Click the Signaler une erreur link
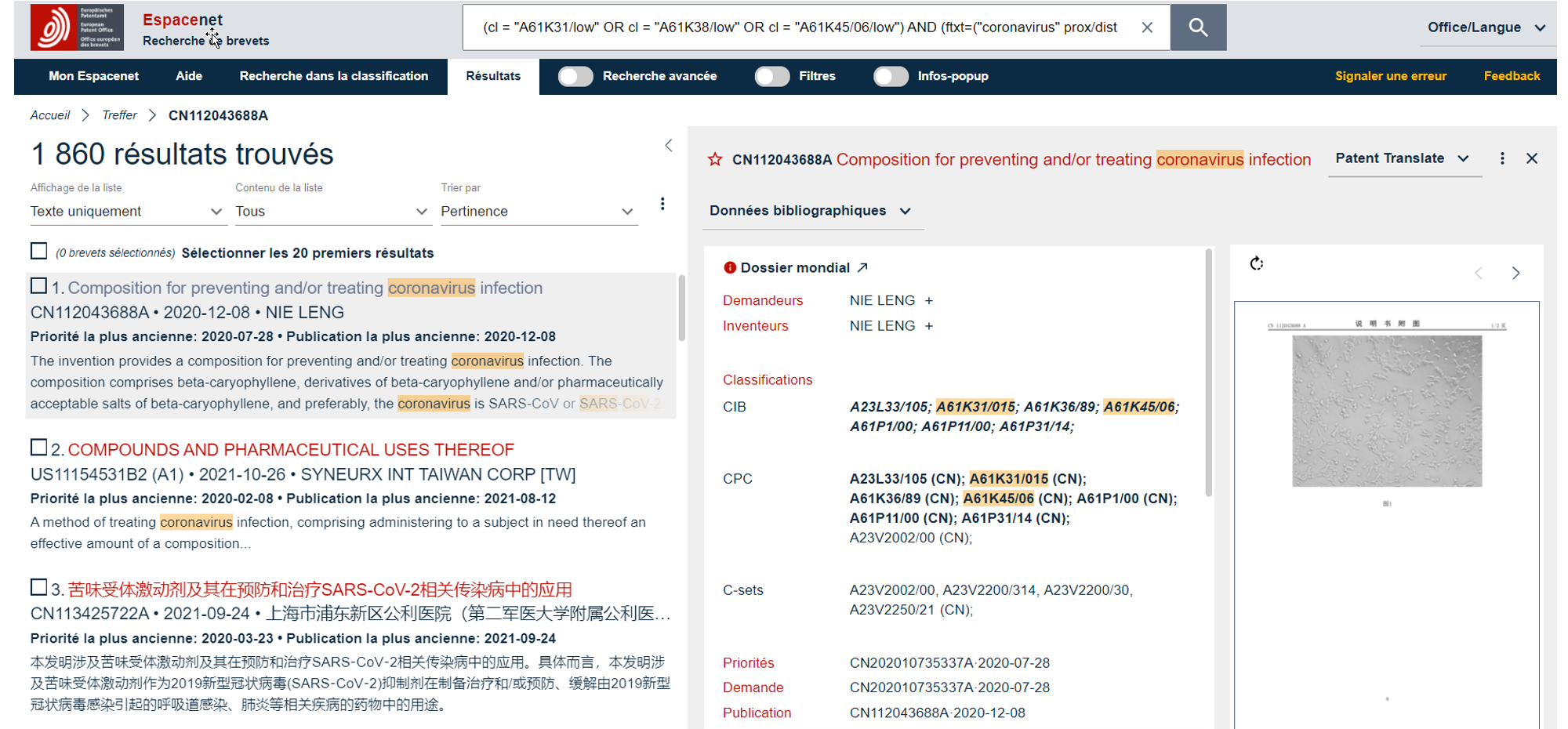The width and height of the screenshot is (1568, 729). pos(1390,76)
